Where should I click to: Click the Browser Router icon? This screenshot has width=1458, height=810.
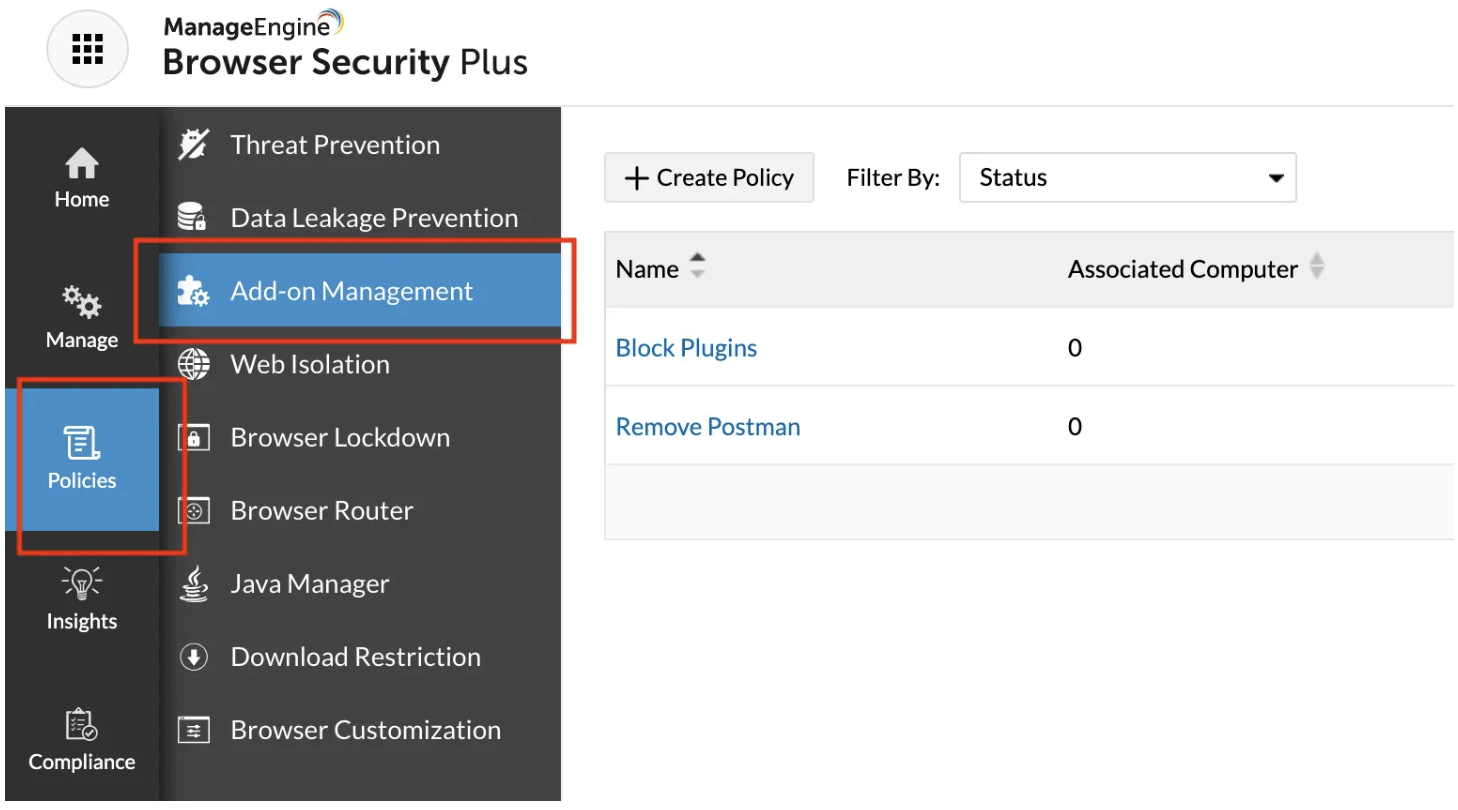click(193, 511)
